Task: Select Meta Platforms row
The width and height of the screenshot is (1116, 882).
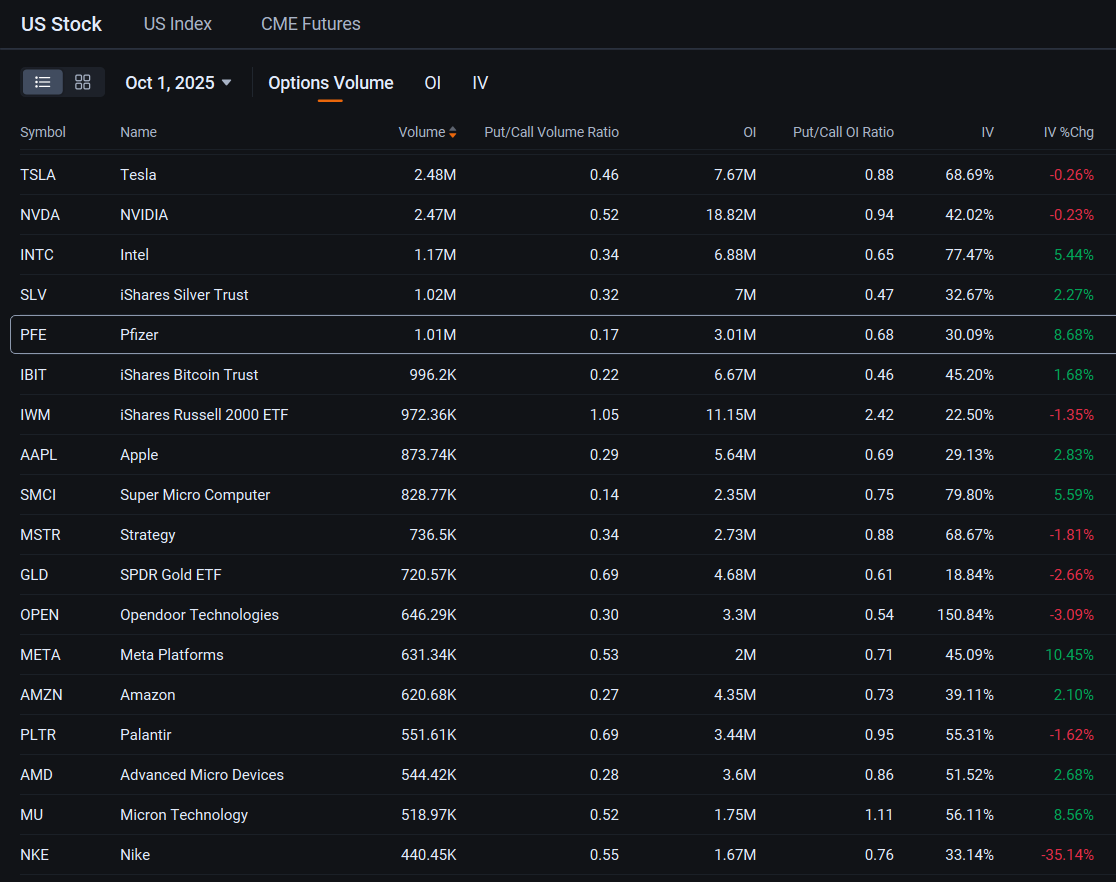Action: 558,654
